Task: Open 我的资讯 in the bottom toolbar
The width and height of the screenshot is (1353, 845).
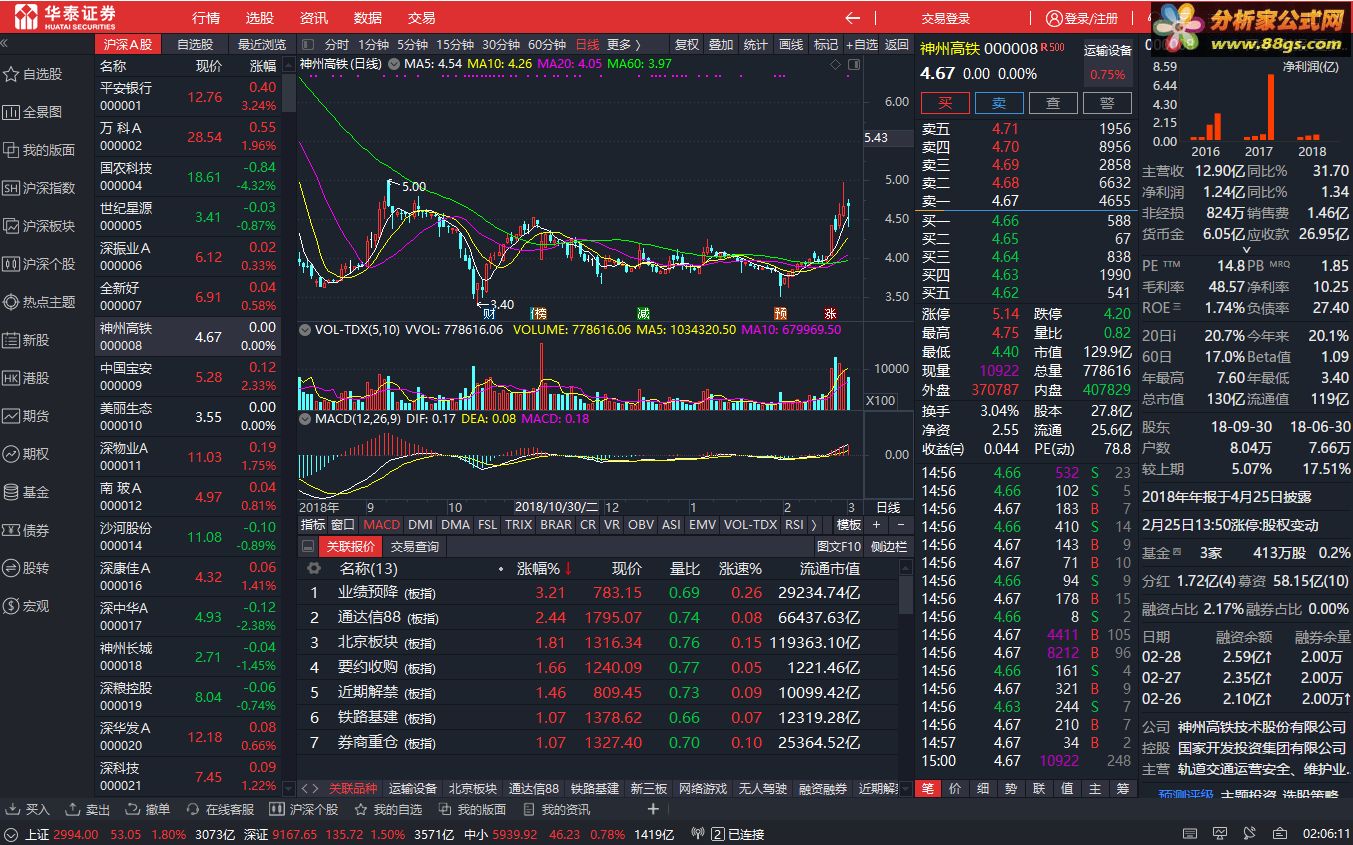Action: 555,809
